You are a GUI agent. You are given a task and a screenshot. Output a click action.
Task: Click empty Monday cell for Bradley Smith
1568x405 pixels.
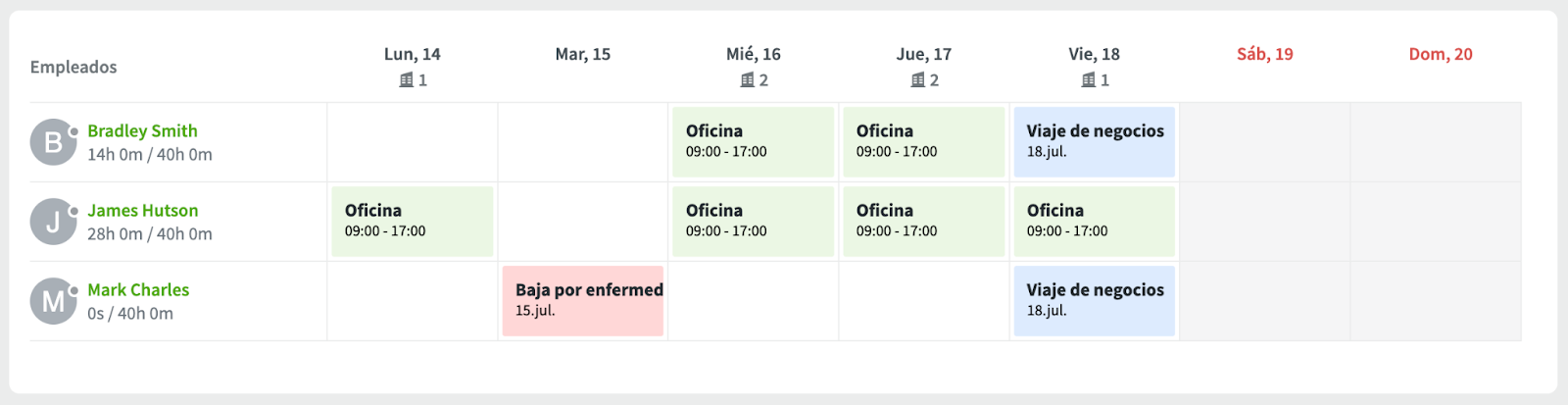coord(412,142)
